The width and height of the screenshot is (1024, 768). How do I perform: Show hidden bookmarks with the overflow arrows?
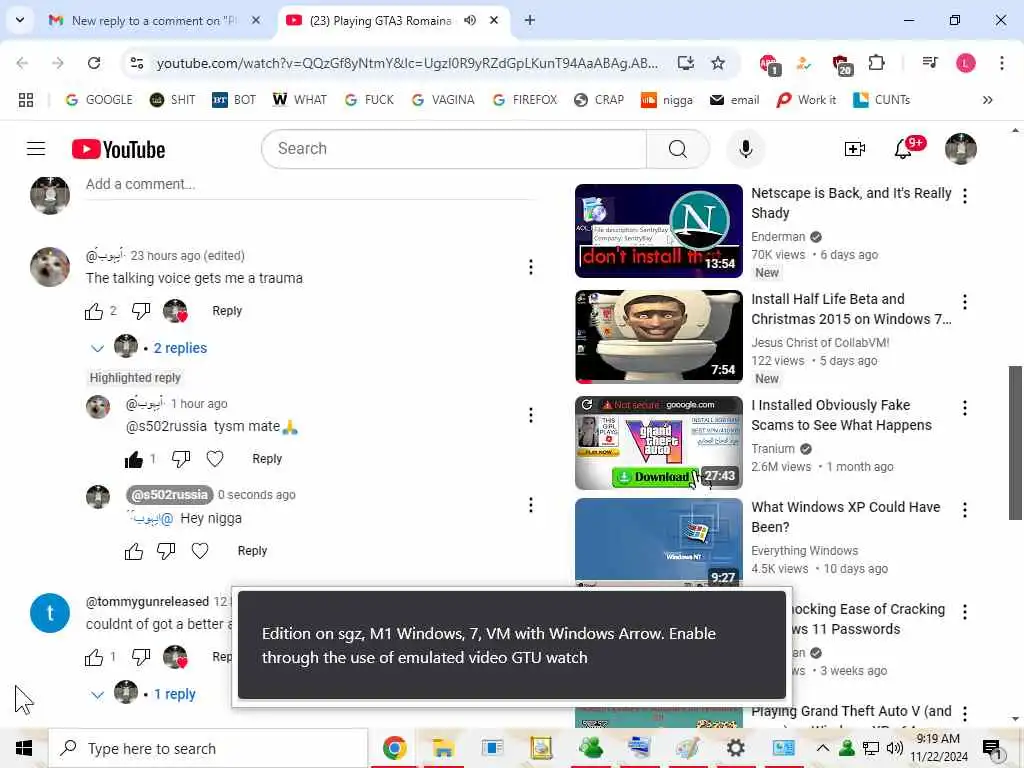[987, 100]
